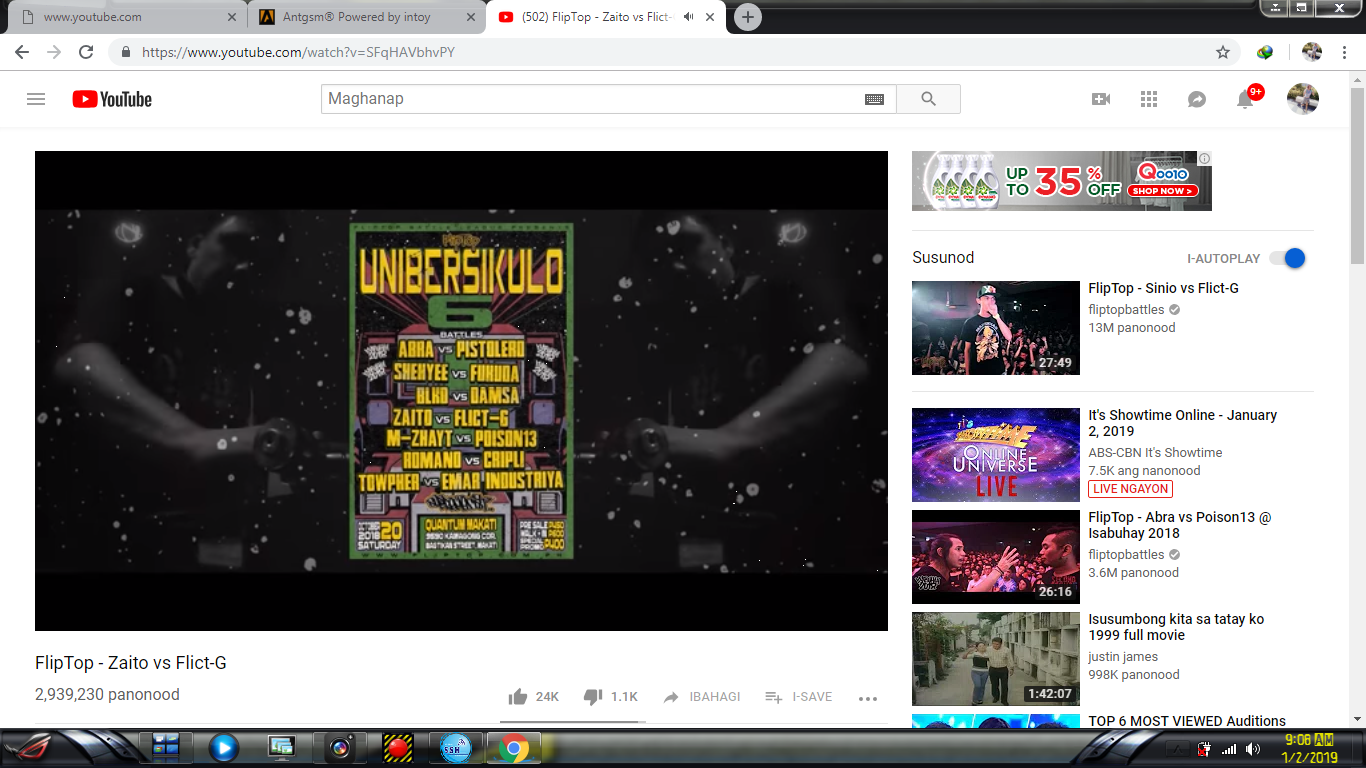Reload the page with refresh icon
The width and height of the screenshot is (1366, 768).
[x=86, y=52]
